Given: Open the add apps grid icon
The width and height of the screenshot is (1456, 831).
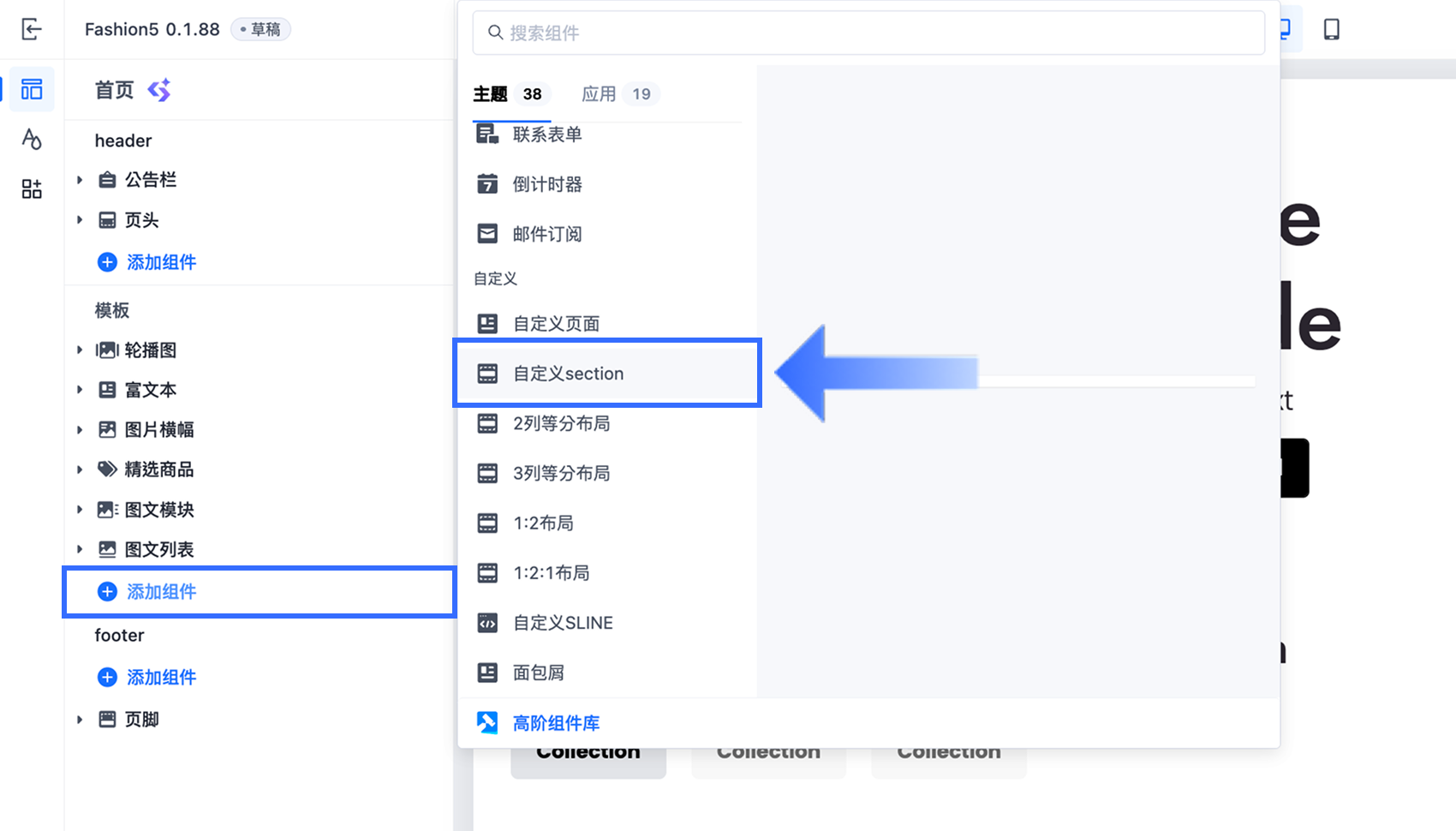Looking at the screenshot, I should pyautogui.click(x=32, y=189).
